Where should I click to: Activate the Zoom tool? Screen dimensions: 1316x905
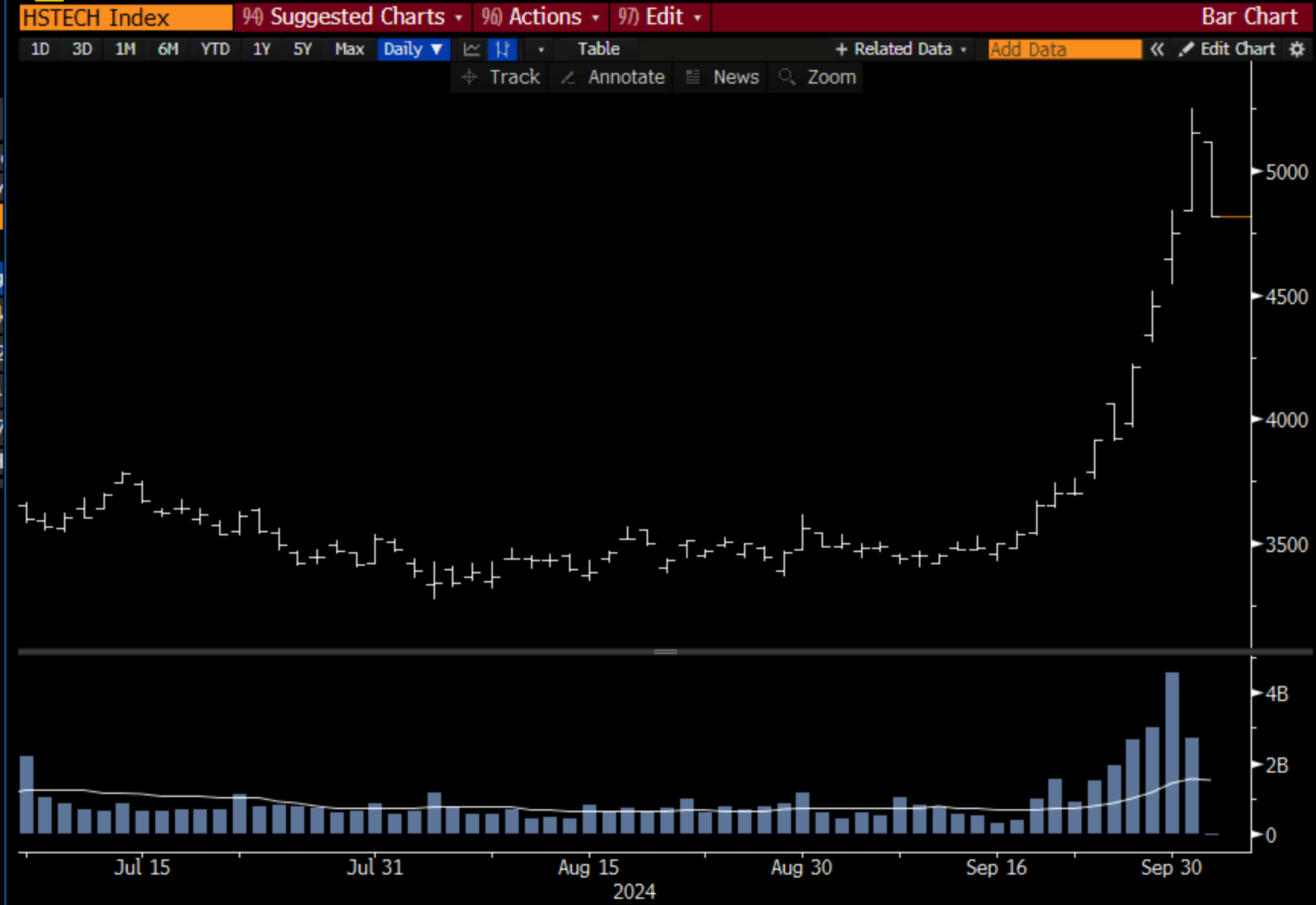[818, 77]
